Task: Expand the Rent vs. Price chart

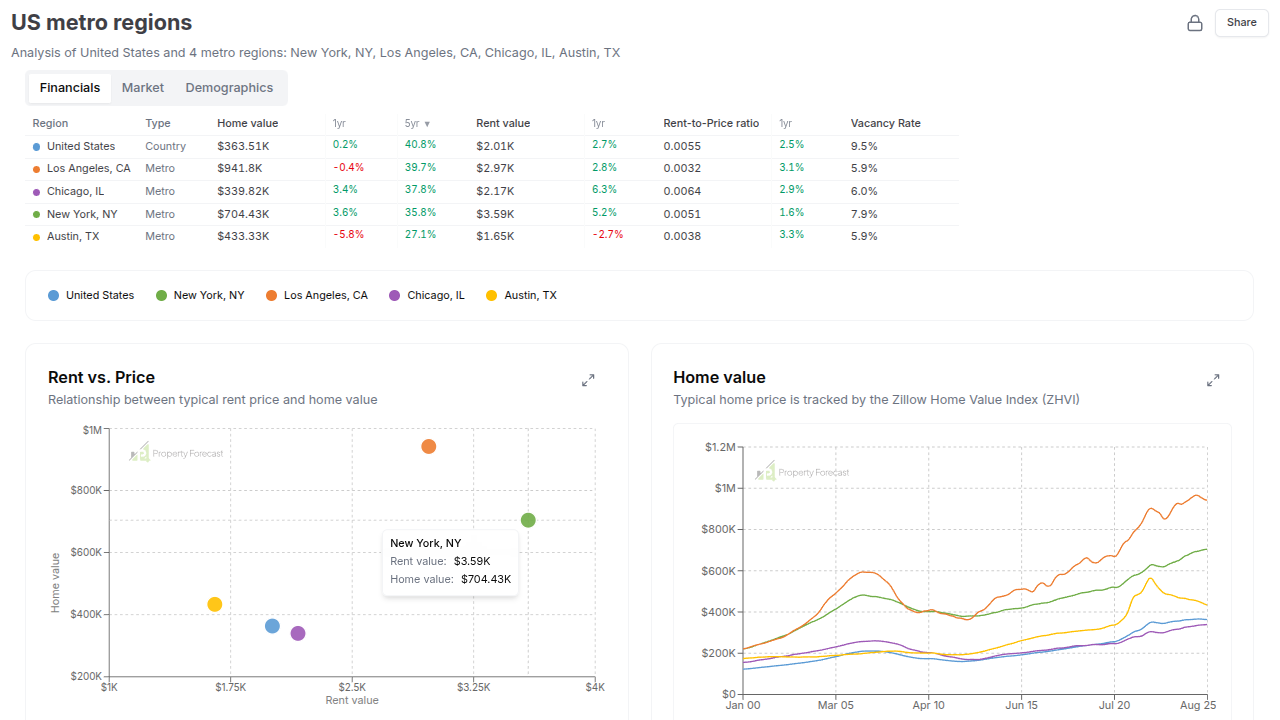Action: (588, 380)
